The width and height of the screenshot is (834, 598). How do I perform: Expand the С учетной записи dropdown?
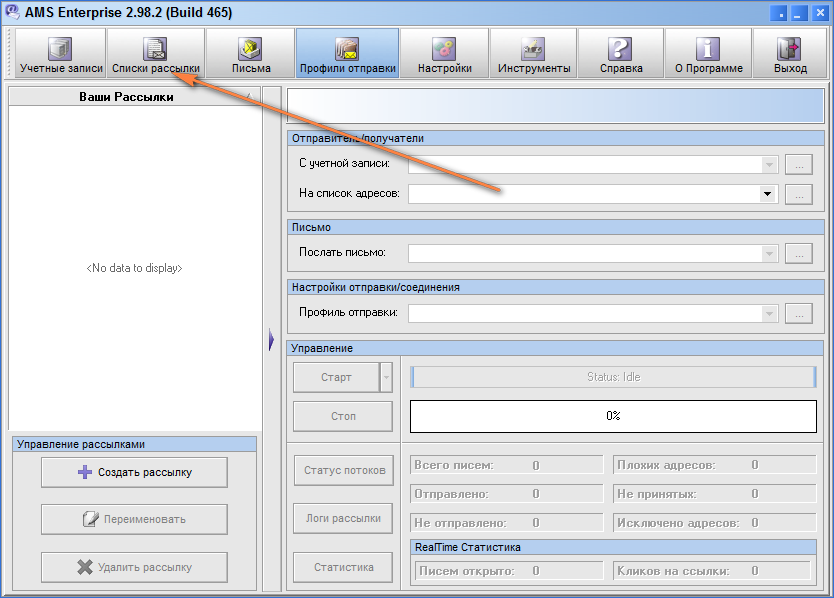(769, 164)
